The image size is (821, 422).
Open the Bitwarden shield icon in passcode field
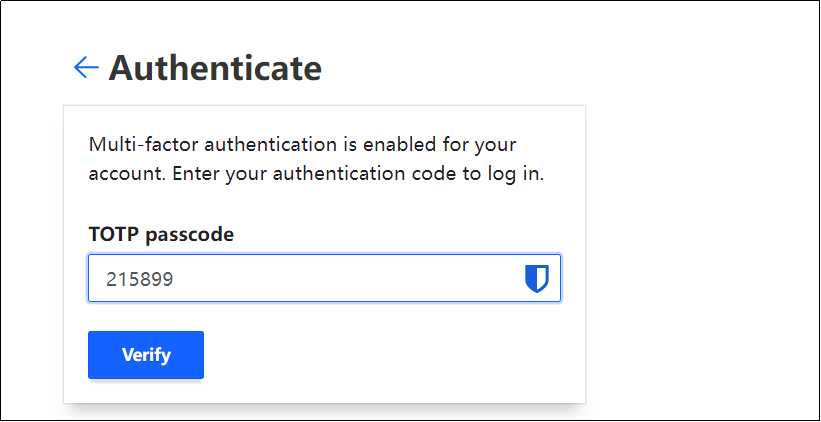(x=537, y=279)
